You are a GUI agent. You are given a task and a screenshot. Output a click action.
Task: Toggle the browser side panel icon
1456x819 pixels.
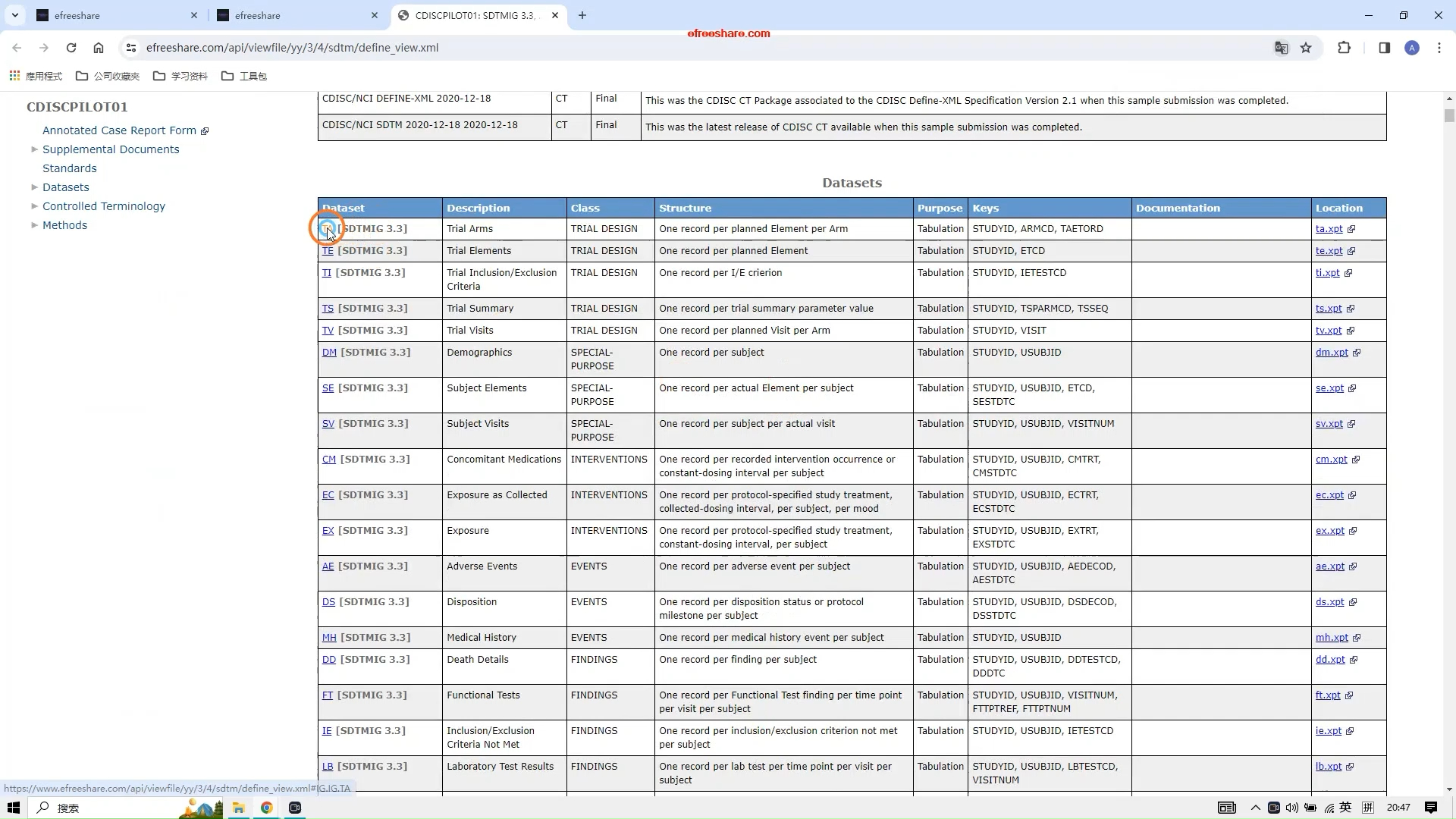point(1384,48)
